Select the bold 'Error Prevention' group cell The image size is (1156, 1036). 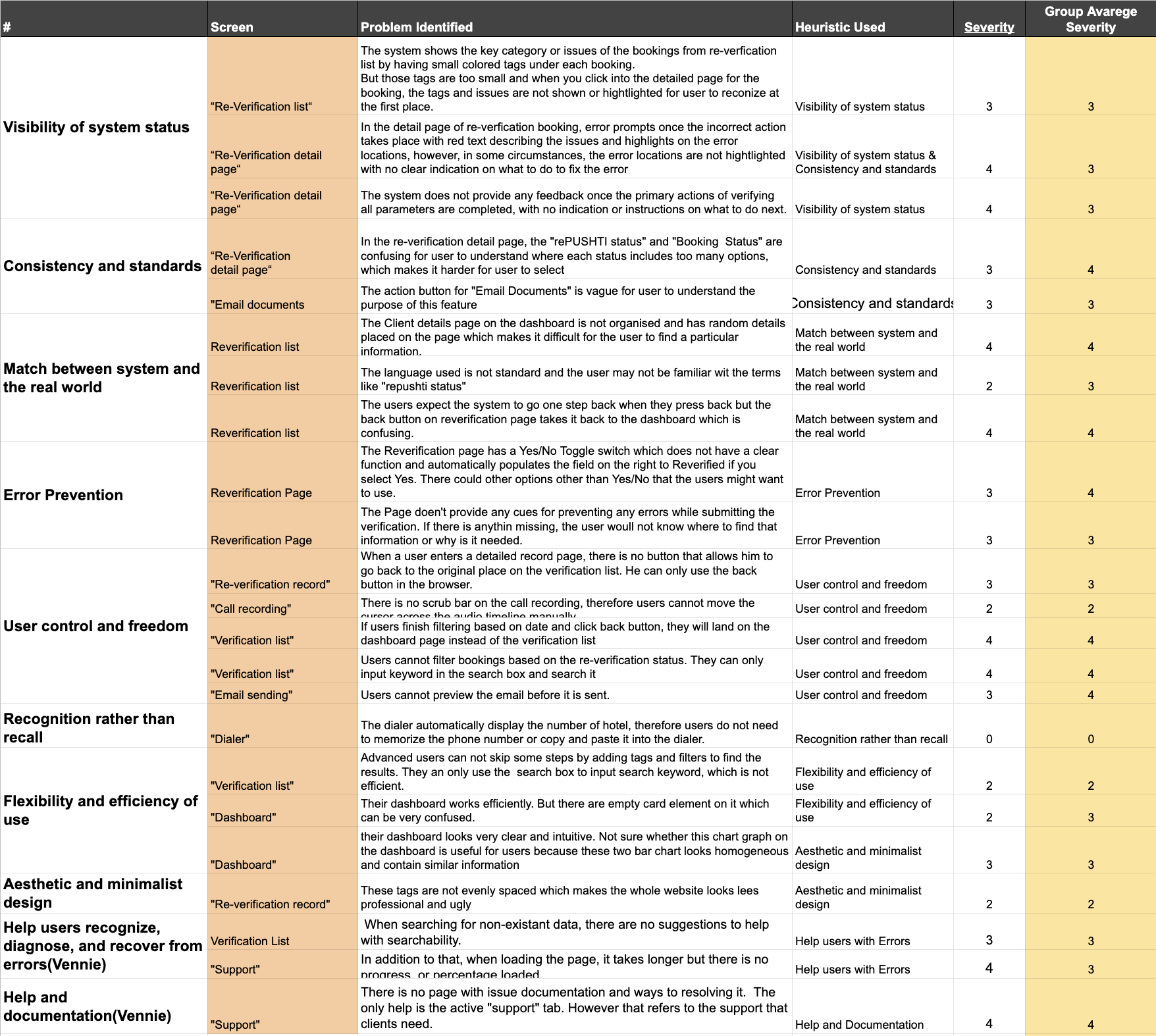(x=104, y=495)
